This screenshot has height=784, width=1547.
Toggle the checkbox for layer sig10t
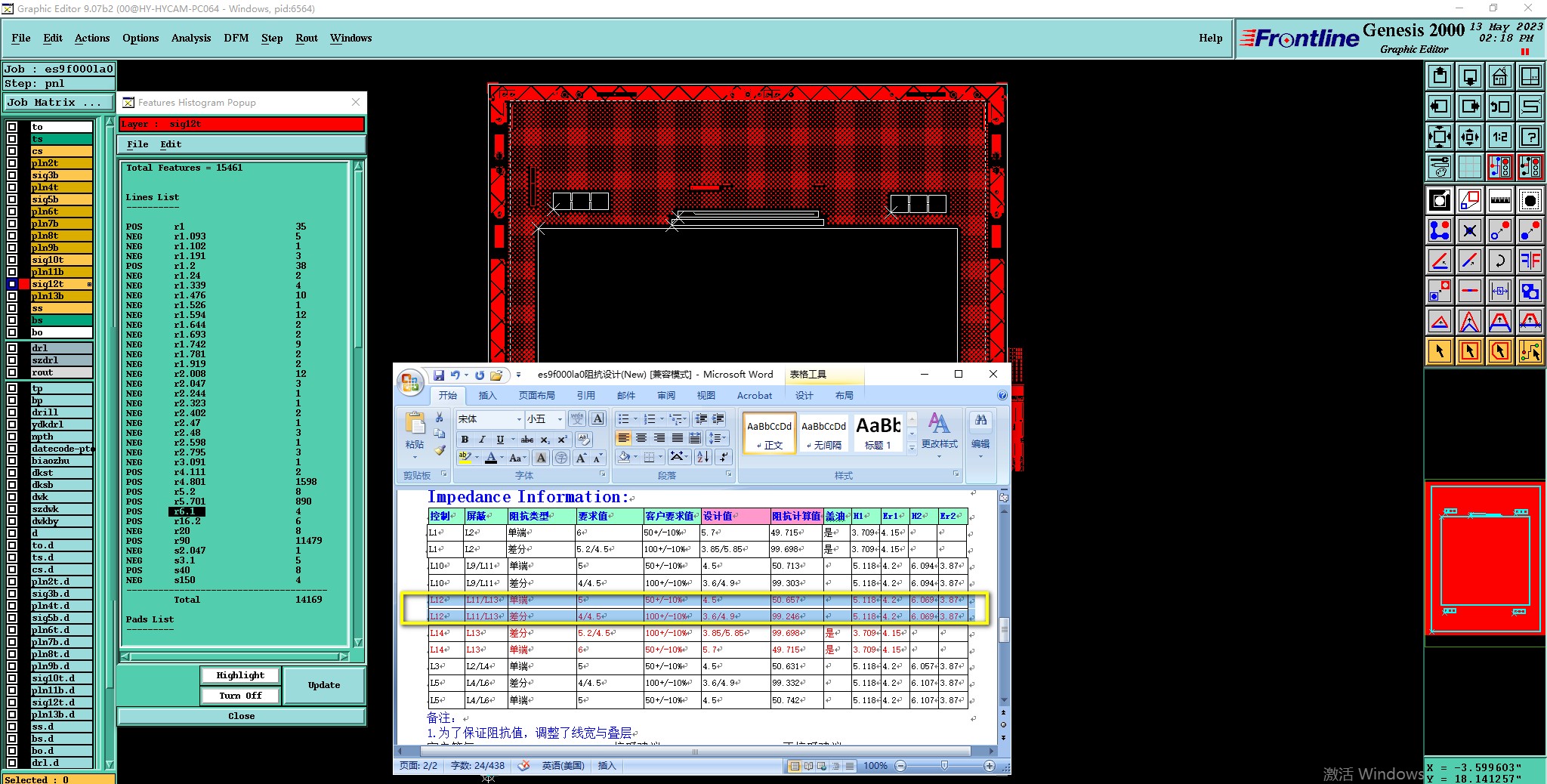coord(12,260)
